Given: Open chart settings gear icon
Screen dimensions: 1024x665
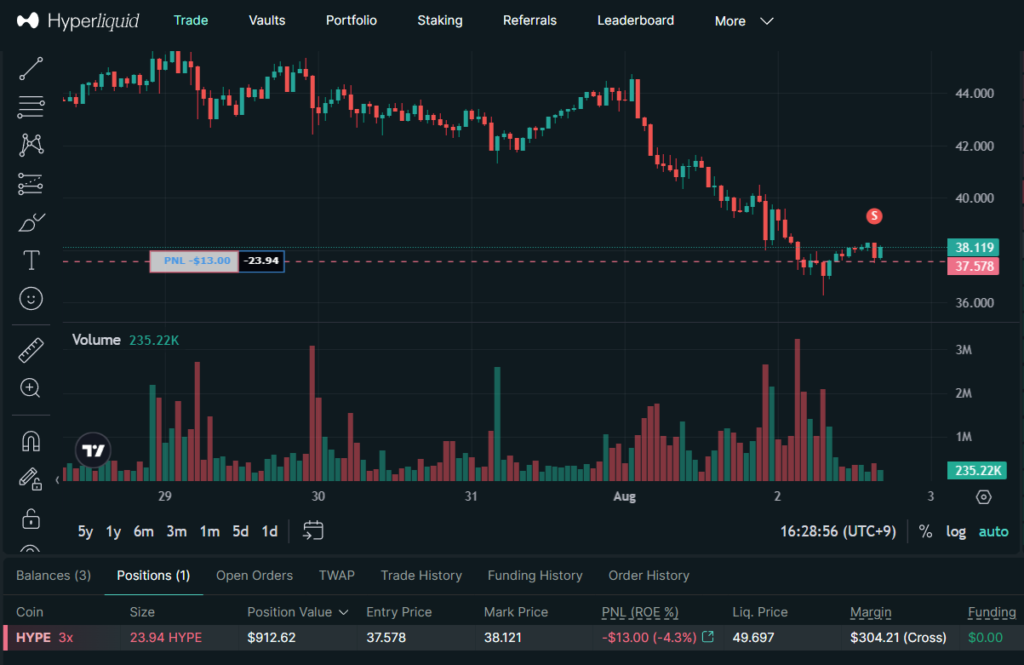Looking at the screenshot, I should pyautogui.click(x=984, y=497).
